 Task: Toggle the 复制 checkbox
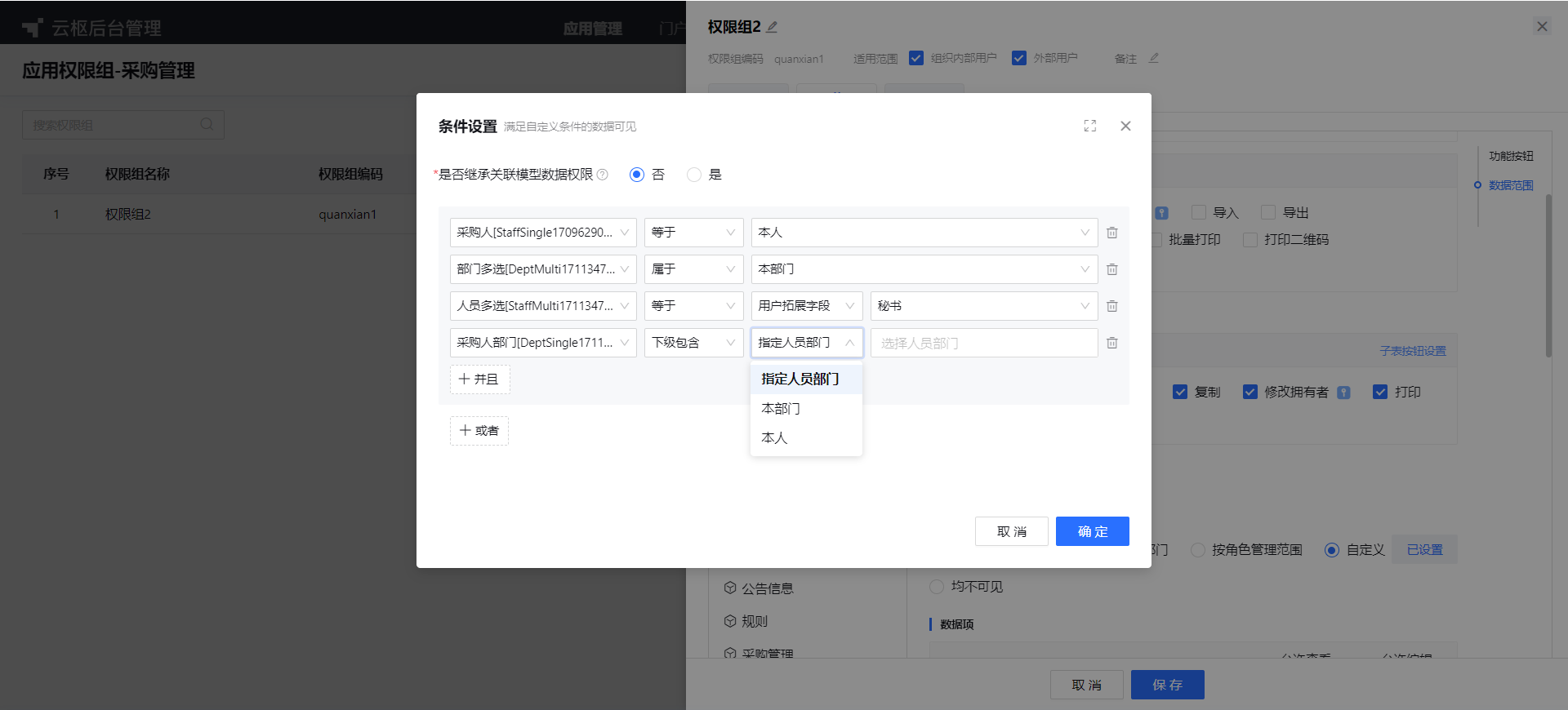(1180, 392)
